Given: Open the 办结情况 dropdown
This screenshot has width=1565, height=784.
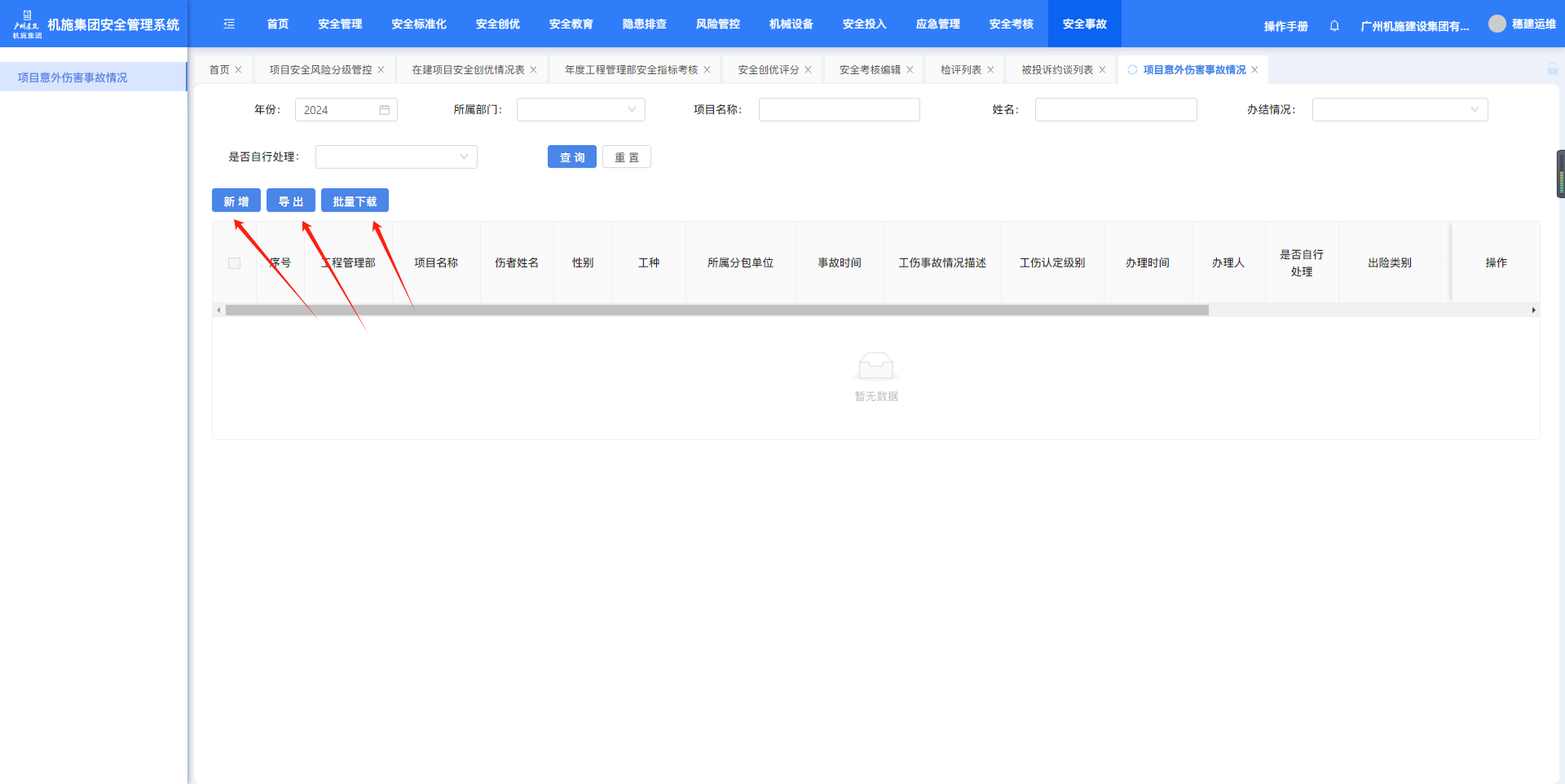Looking at the screenshot, I should coord(1399,110).
